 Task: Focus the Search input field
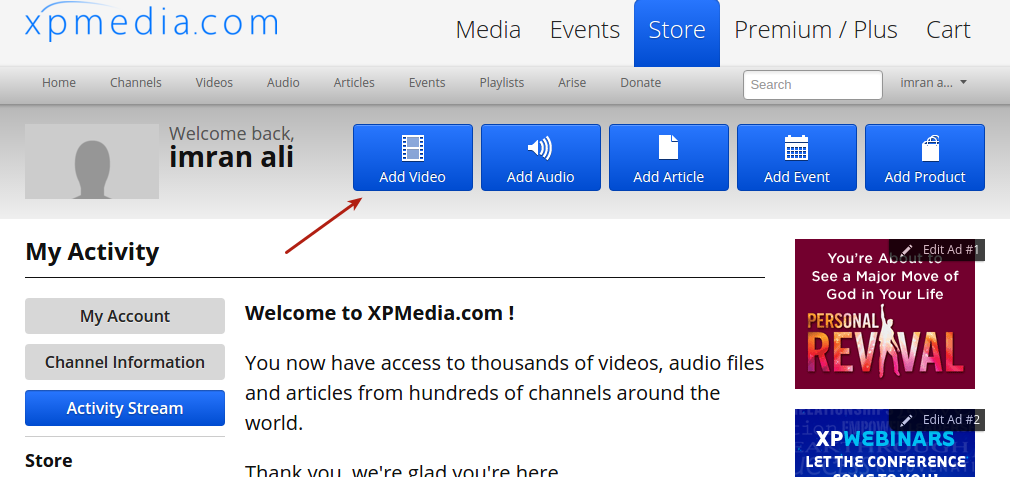pyautogui.click(x=813, y=85)
